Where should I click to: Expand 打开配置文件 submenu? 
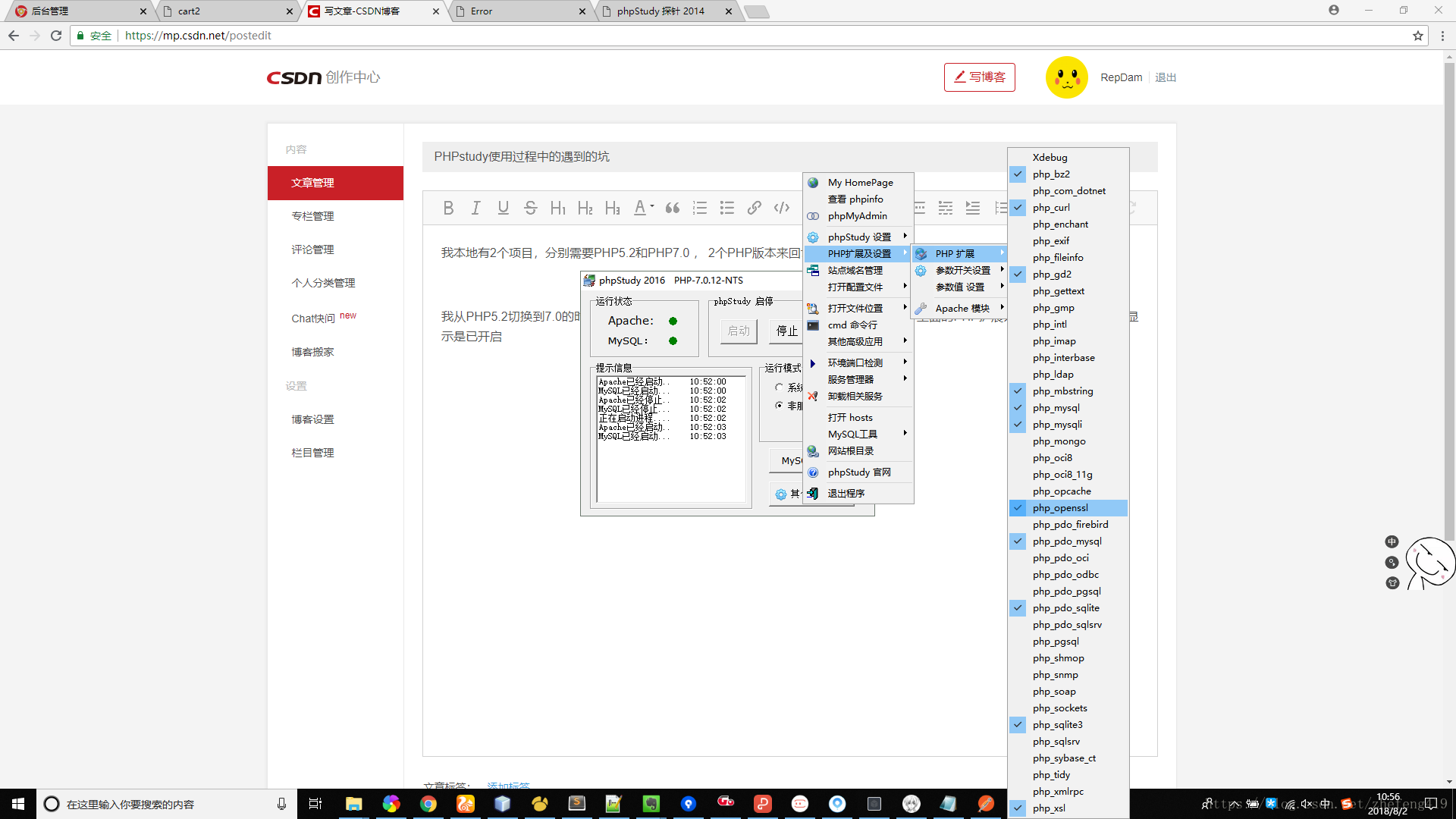point(858,287)
